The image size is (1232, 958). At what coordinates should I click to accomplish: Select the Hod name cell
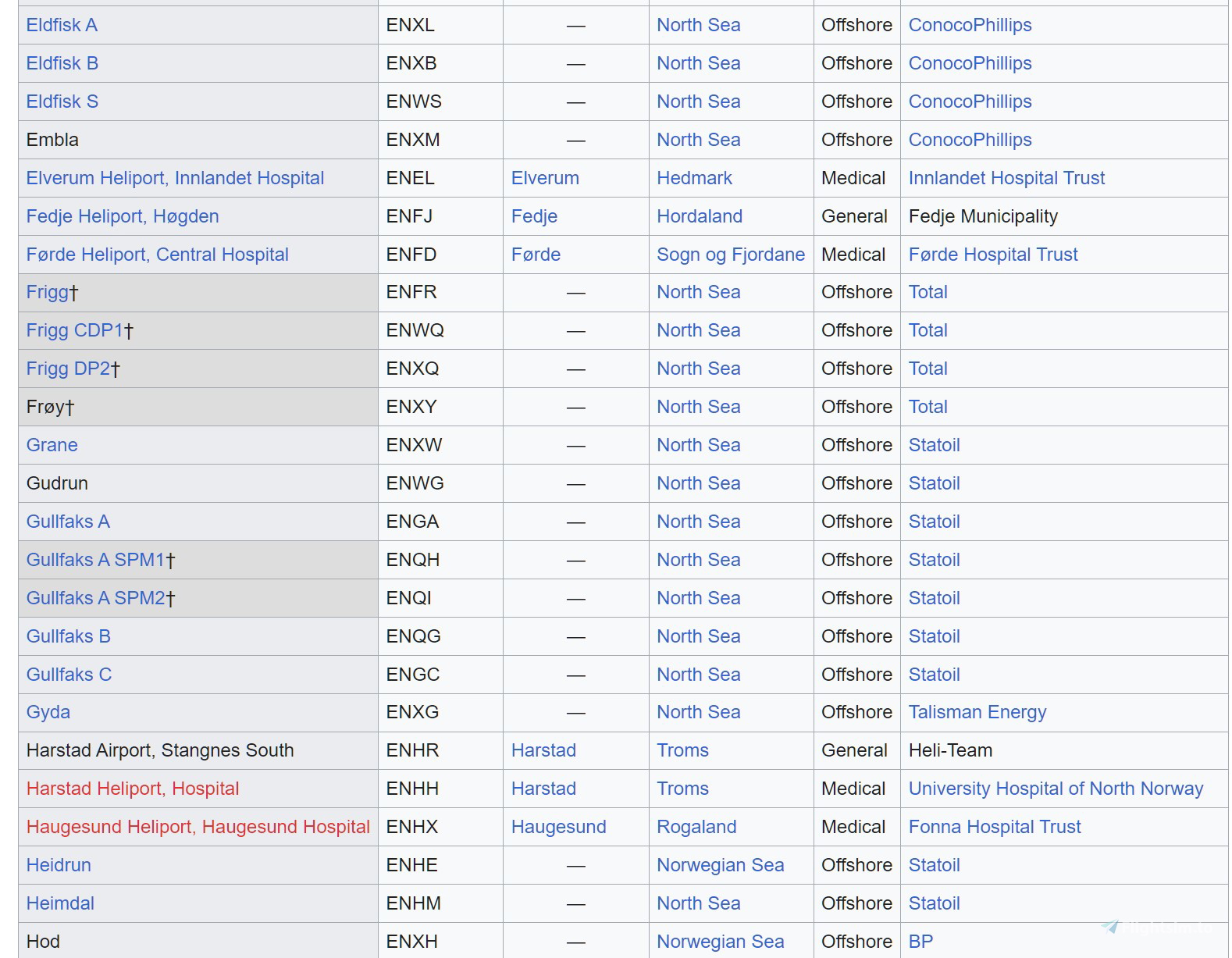tap(198, 942)
